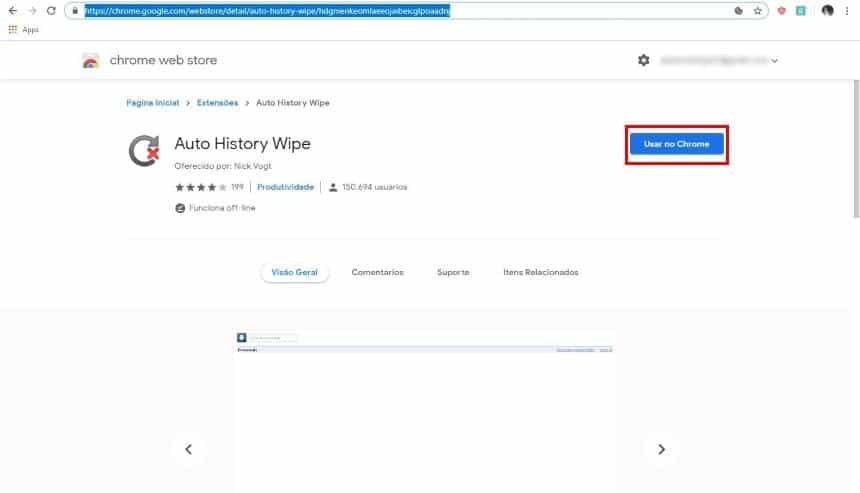The height and width of the screenshot is (493, 860).
Task: Click the Auto History Wipe breadcrumb text
Action: pyautogui.click(x=293, y=103)
